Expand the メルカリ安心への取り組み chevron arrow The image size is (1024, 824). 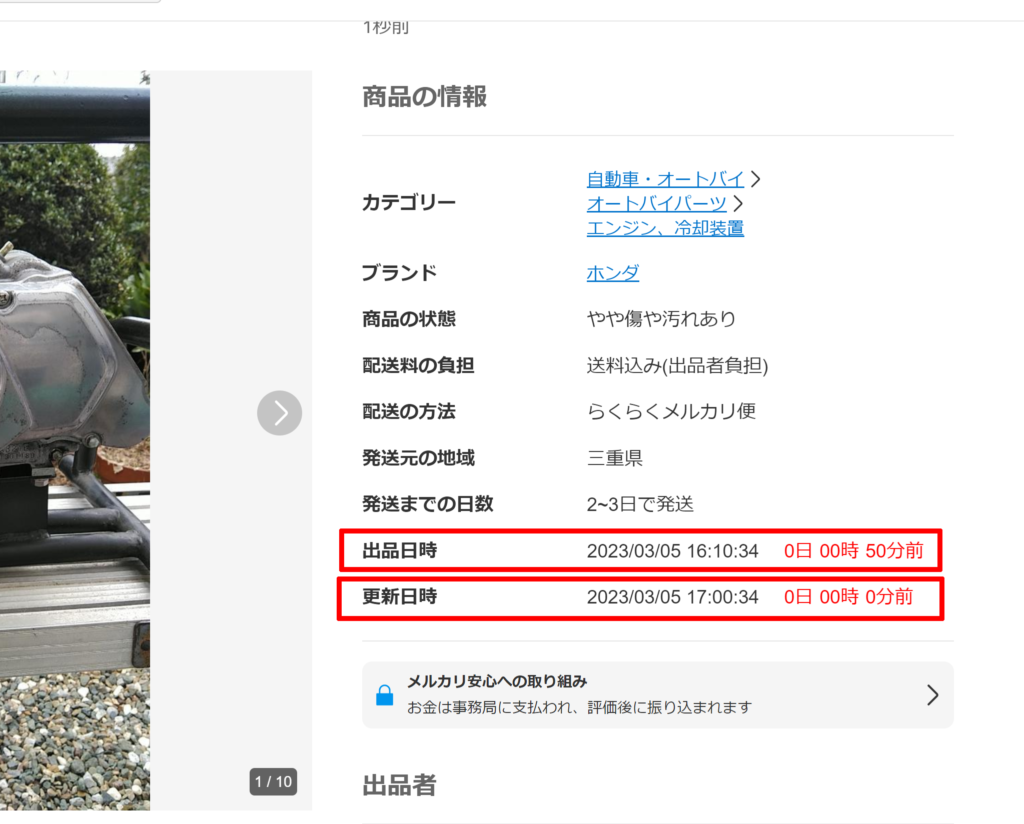932,695
